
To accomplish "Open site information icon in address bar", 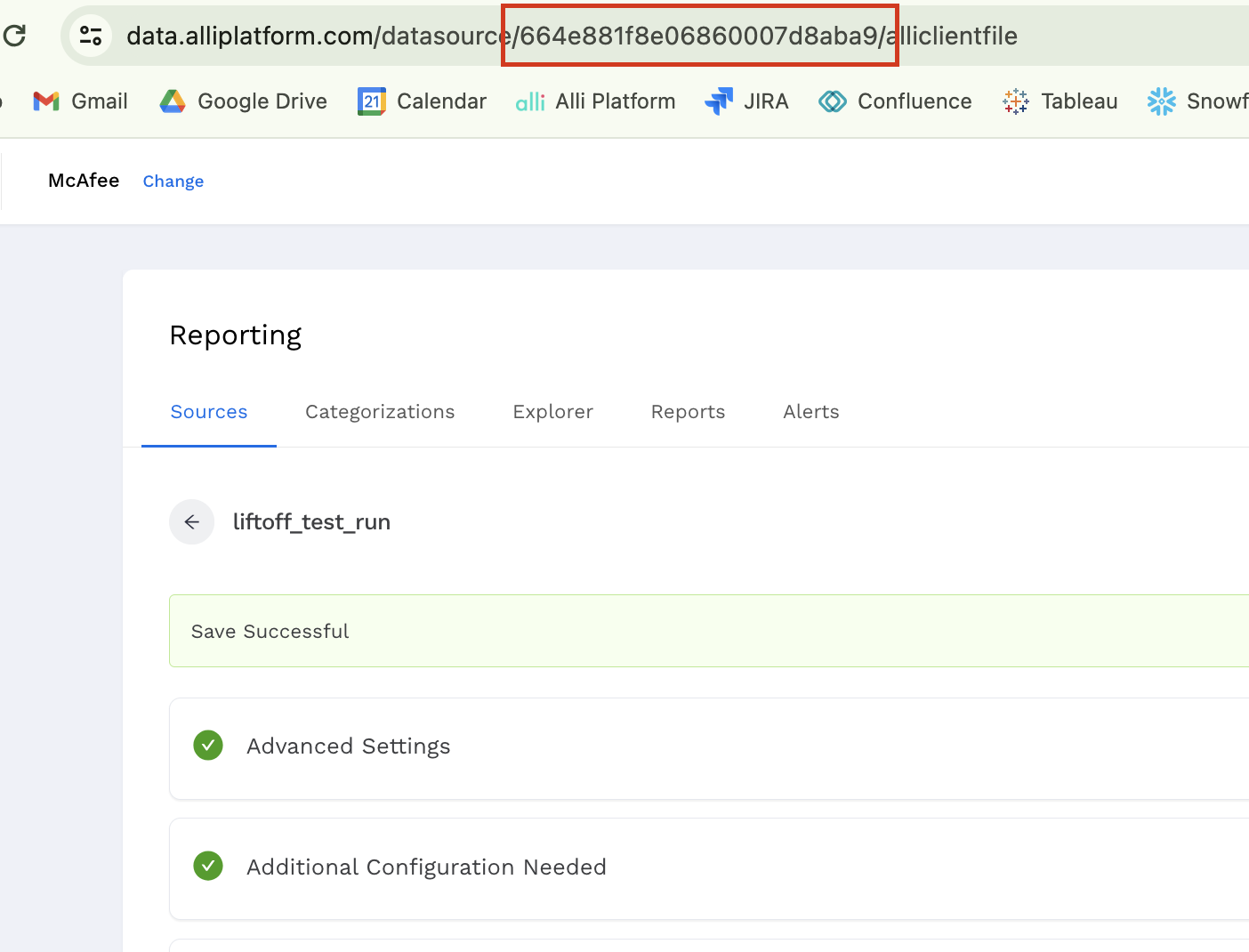I will click(91, 36).
